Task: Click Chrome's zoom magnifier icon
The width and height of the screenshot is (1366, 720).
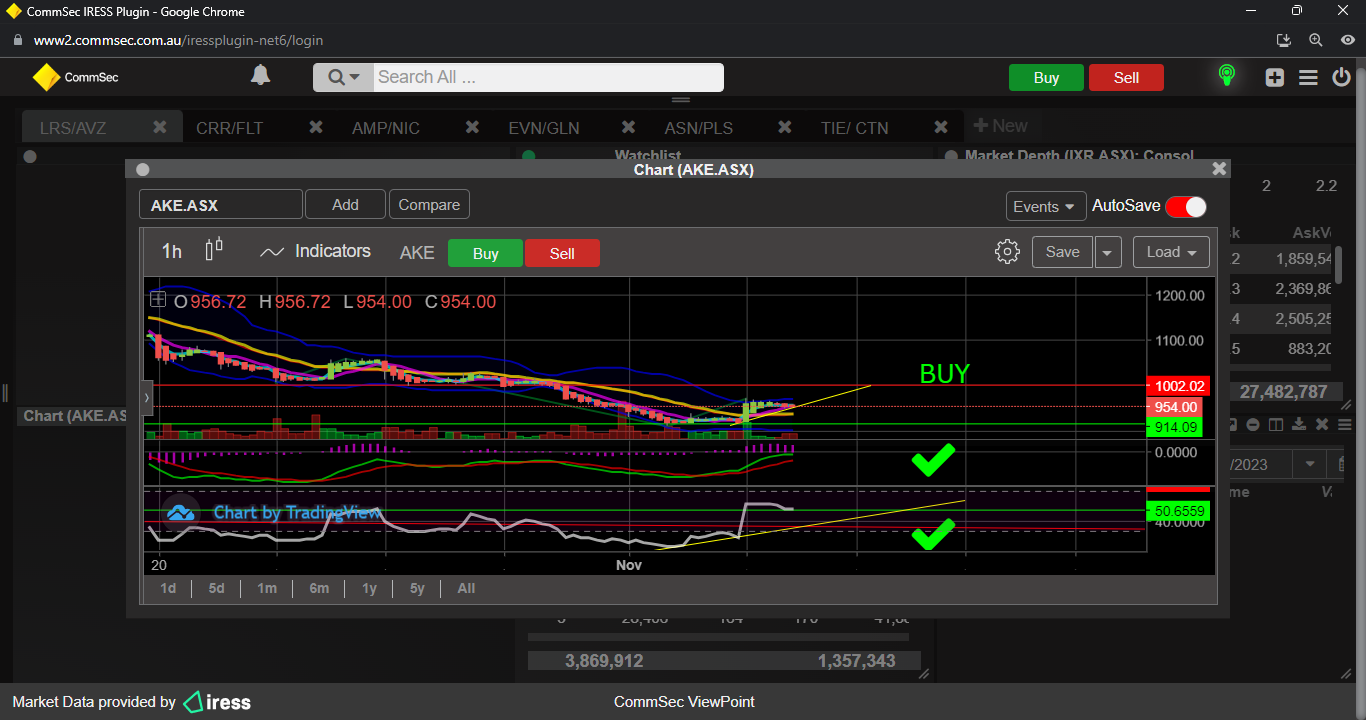Action: [1316, 40]
